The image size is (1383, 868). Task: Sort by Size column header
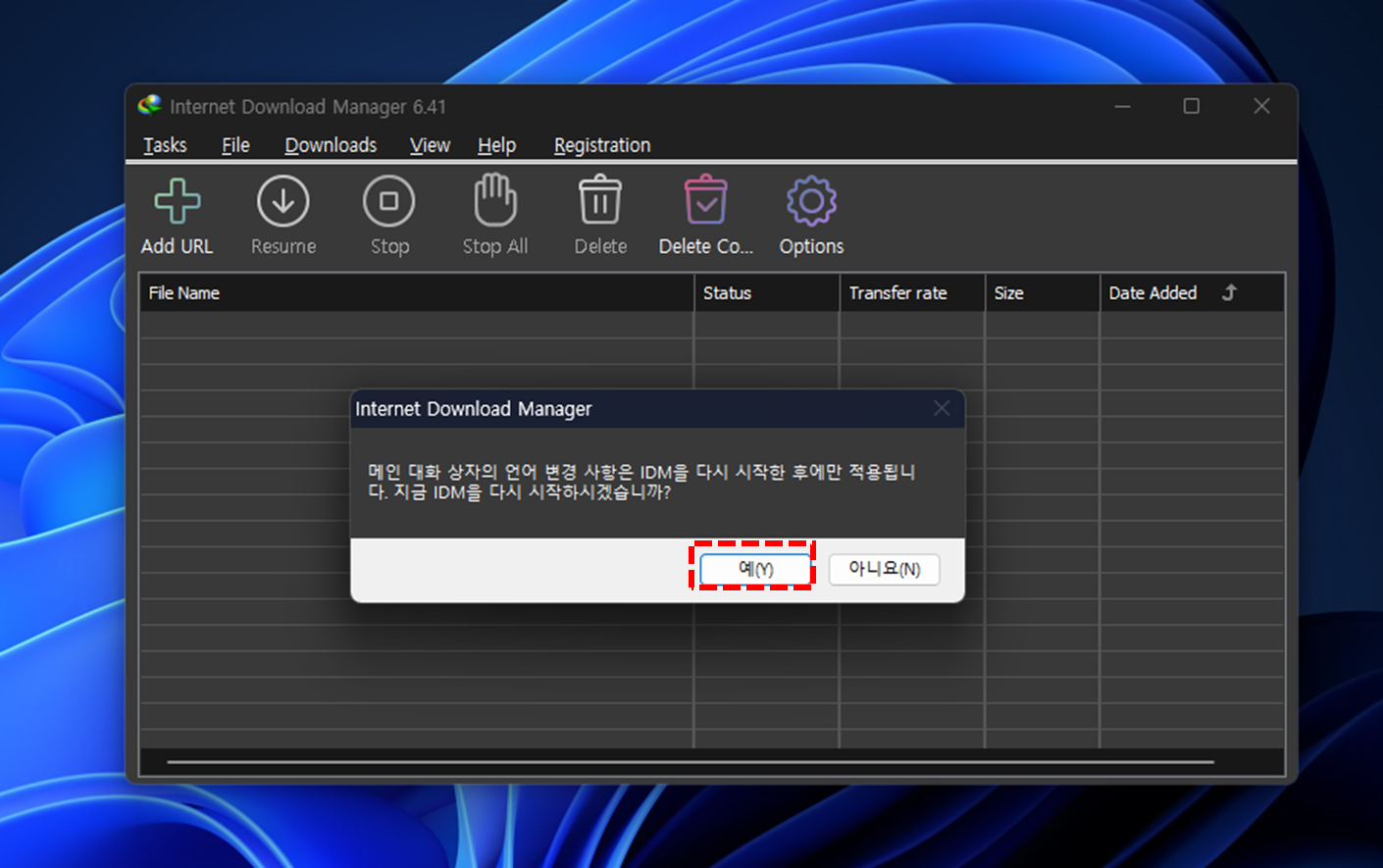(1043, 292)
